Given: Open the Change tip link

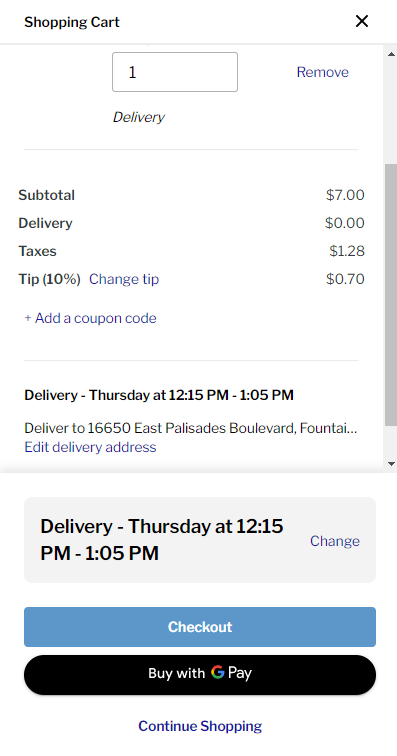Looking at the screenshot, I should 124,279.
